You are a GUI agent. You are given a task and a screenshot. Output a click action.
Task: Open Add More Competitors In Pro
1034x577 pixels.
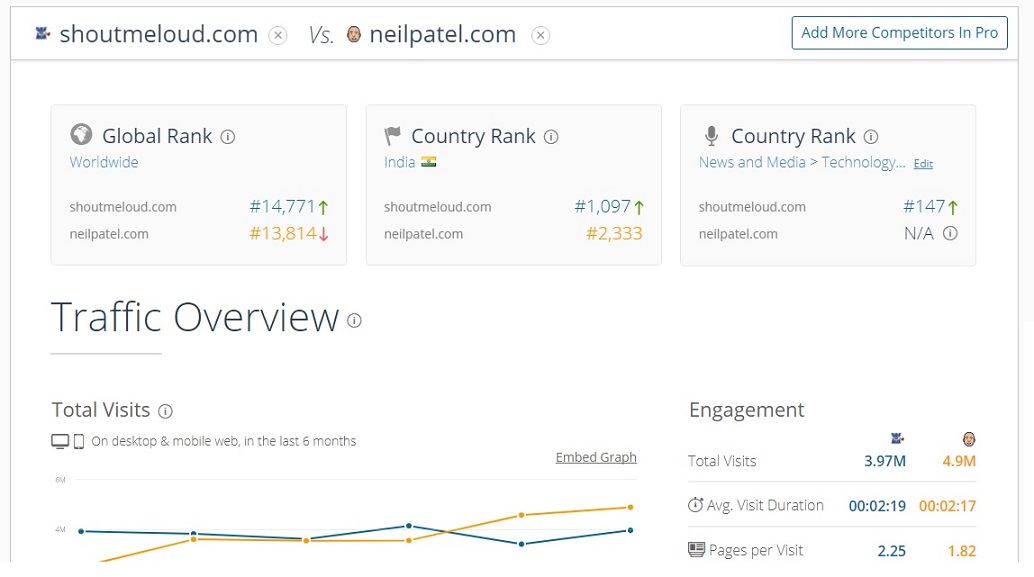click(x=899, y=33)
